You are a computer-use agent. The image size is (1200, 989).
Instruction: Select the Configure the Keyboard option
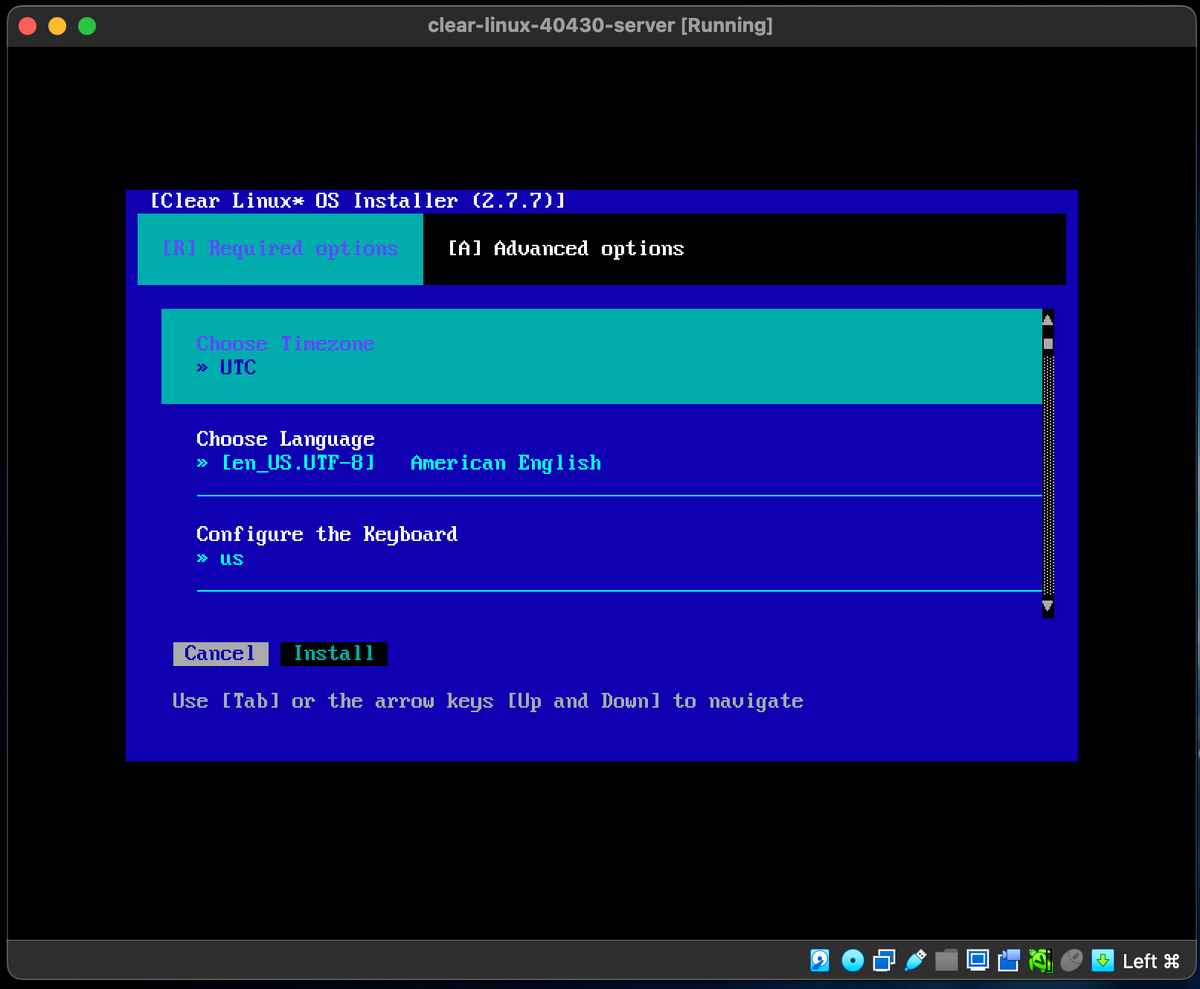click(x=325, y=533)
